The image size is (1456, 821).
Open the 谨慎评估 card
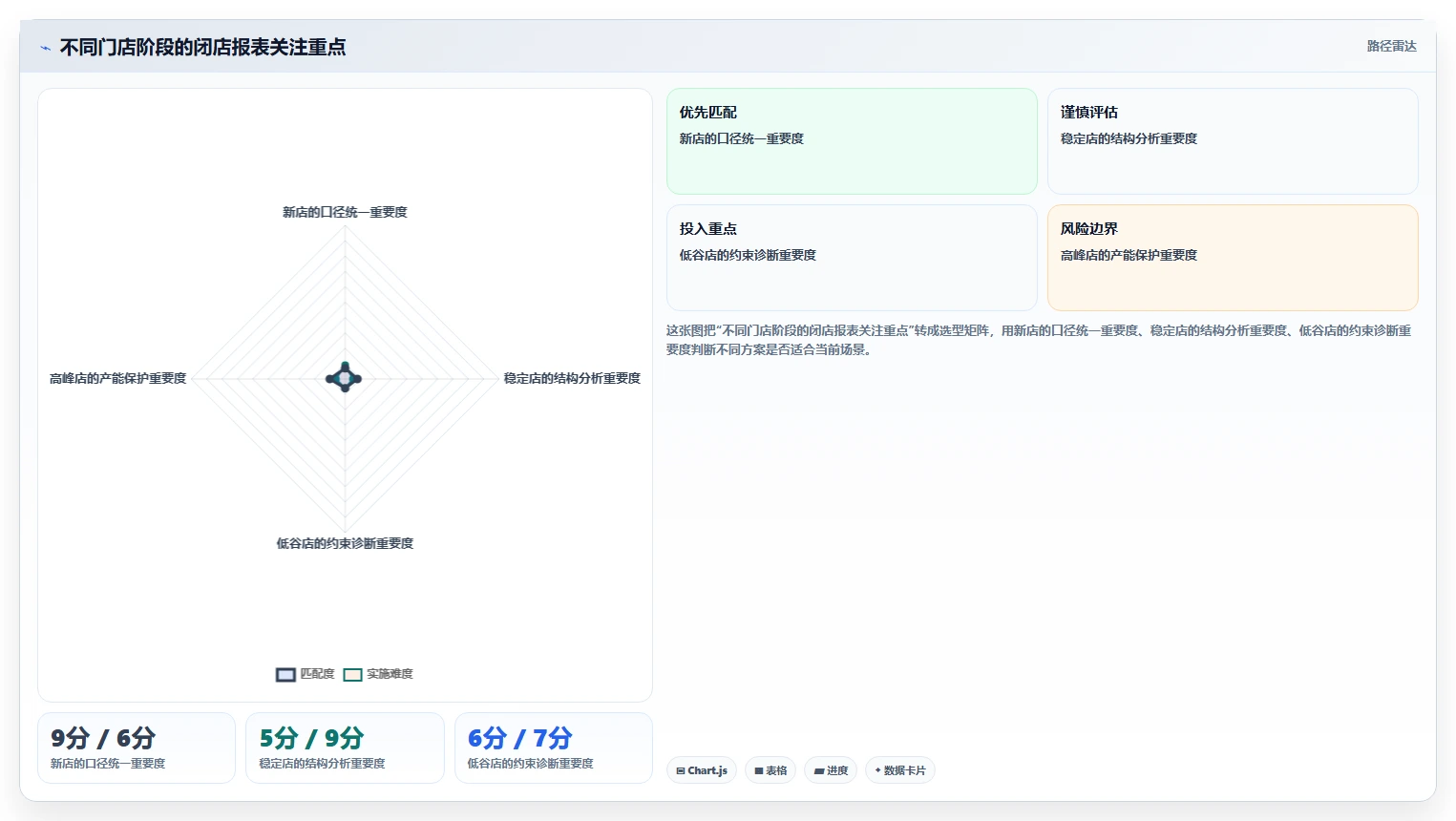pyautogui.click(x=1233, y=141)
